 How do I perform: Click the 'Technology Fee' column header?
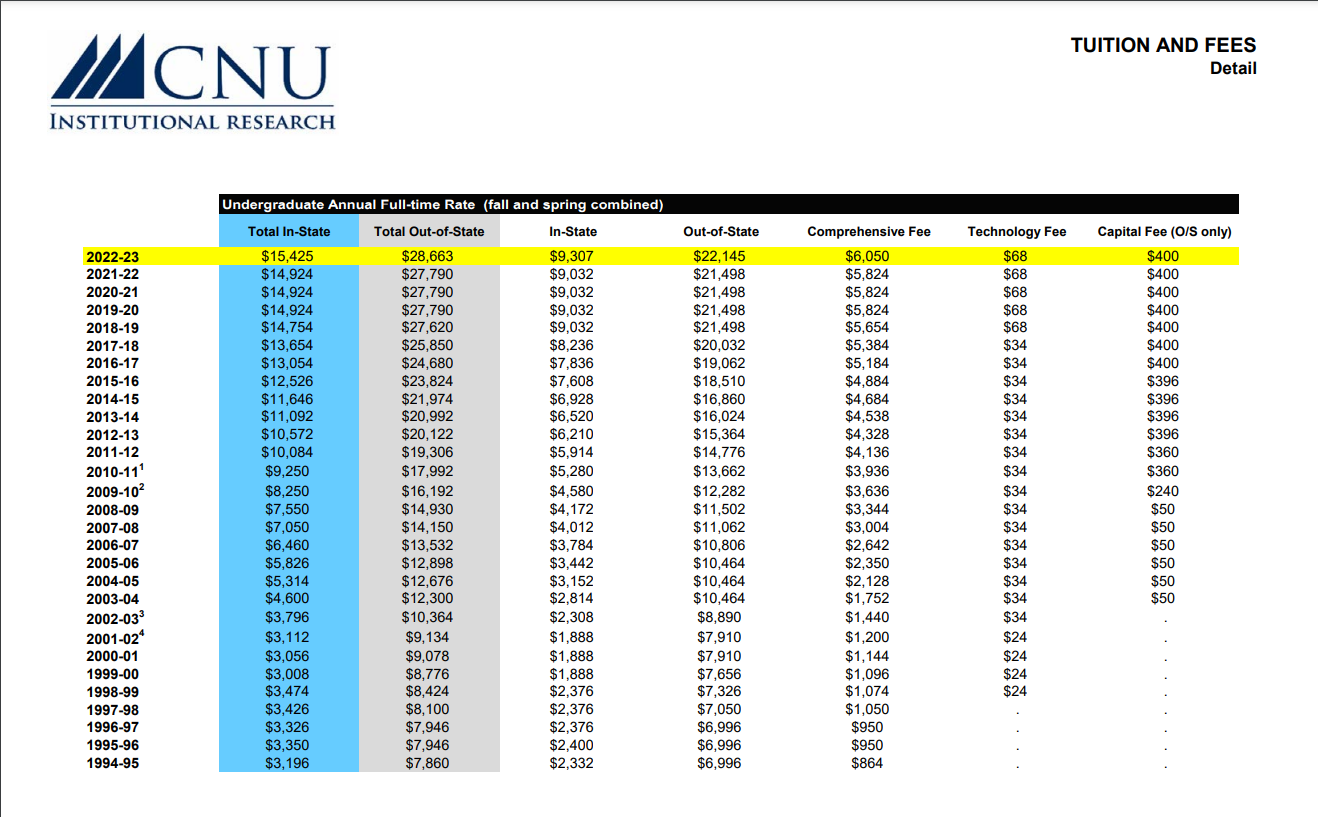point(1017,232)
